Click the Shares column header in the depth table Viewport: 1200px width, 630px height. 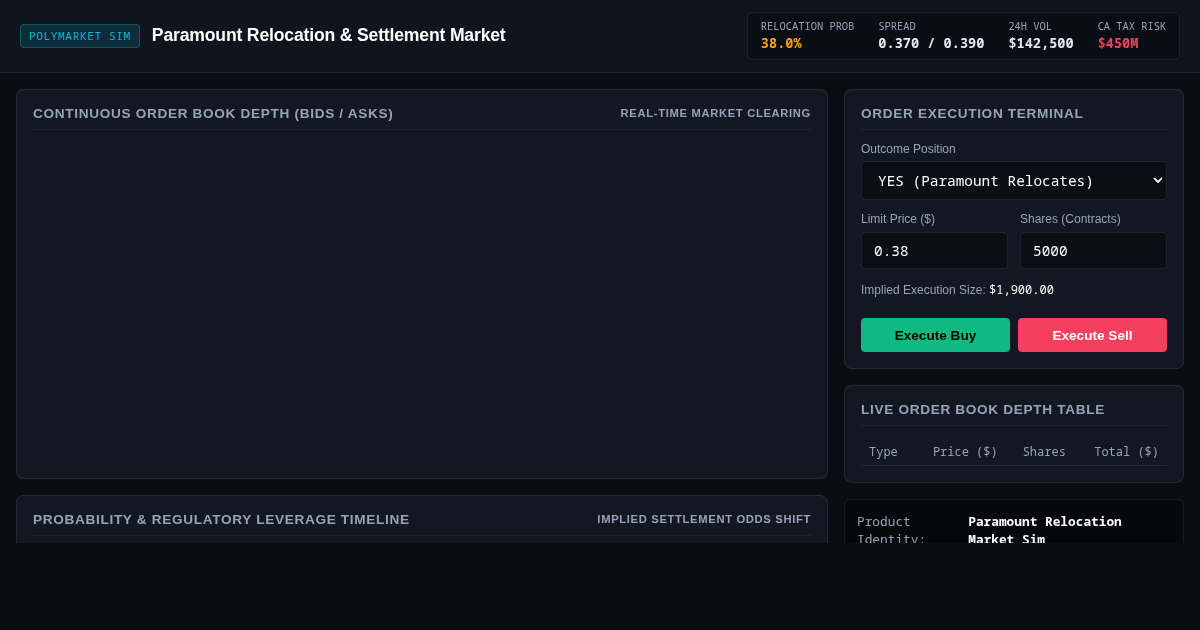(x=1044, y=452)
